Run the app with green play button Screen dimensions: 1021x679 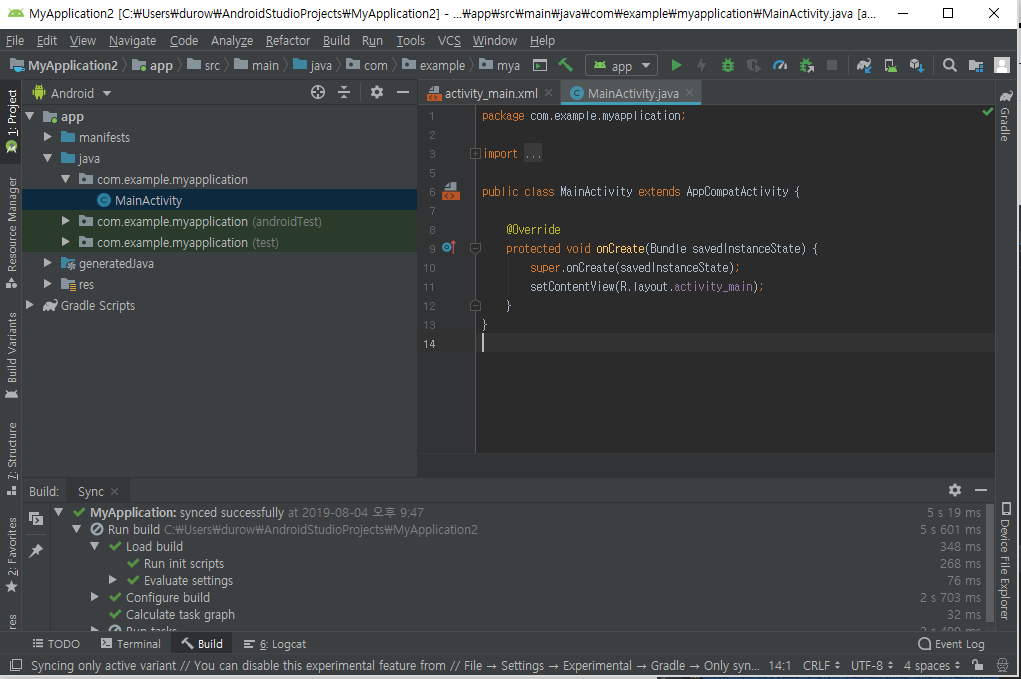point(676,65)
